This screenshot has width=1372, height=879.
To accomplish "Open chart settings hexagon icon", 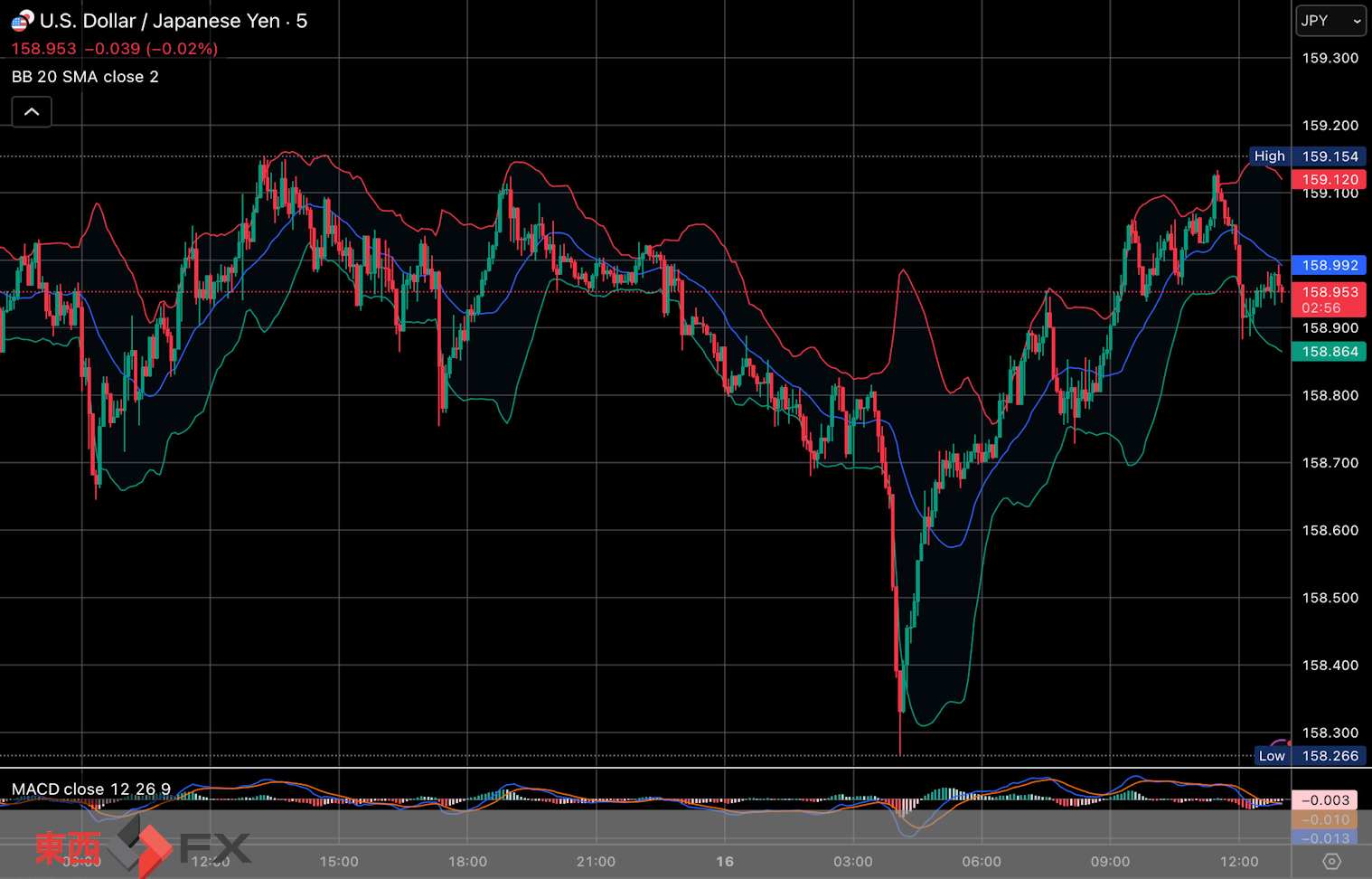I will (x=1331, y=861).
